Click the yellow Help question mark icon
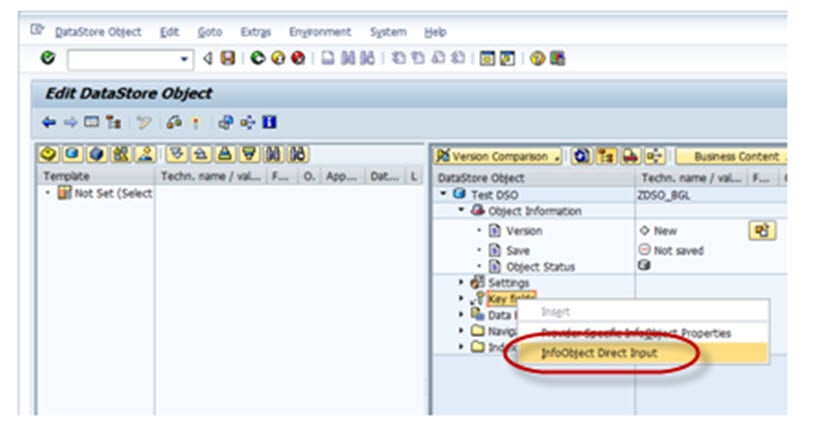Image resolution: width=815 pixels, height=430 pixels. (538, 59)
